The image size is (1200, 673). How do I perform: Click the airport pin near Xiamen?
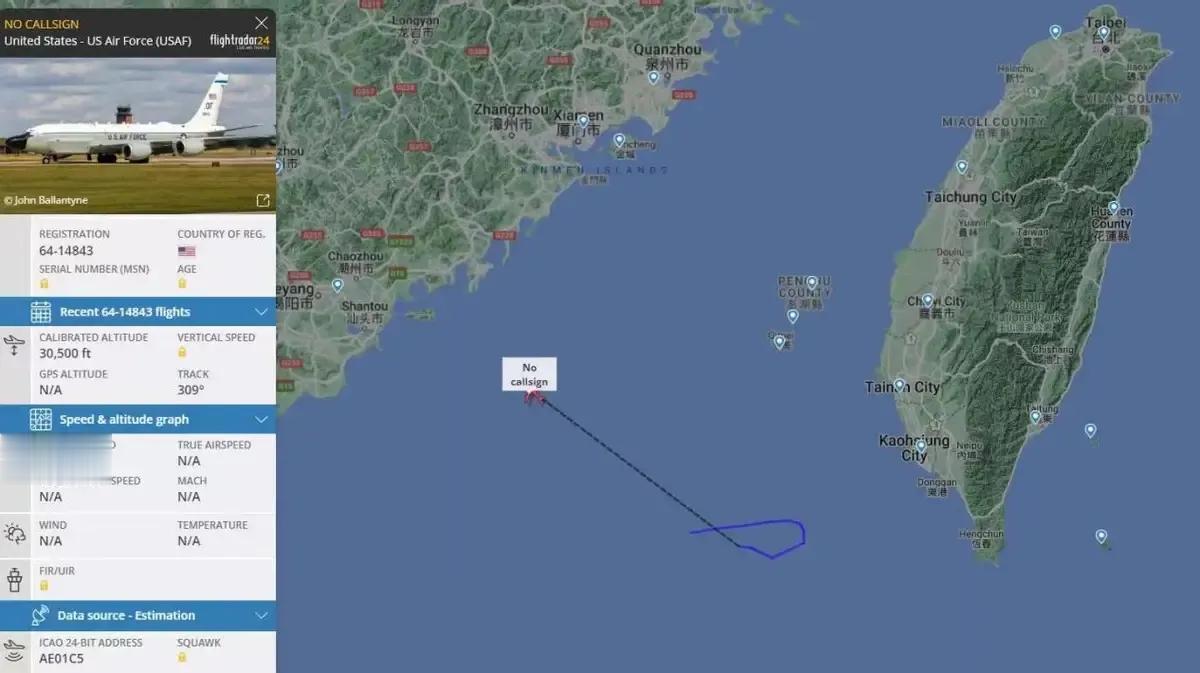tap(583, 122)
